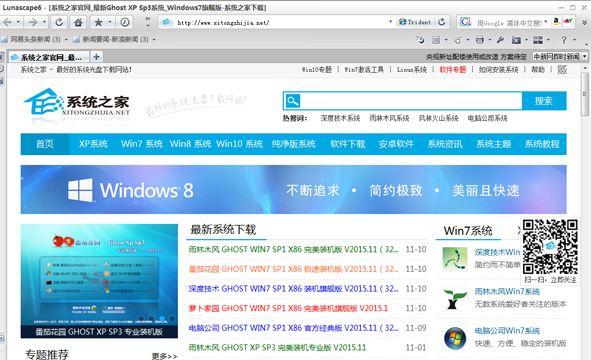Image resolution: width=592 pixels, height=360 pixels.
Task: Click the magnifier icon in site search
Action: point(293,101)
